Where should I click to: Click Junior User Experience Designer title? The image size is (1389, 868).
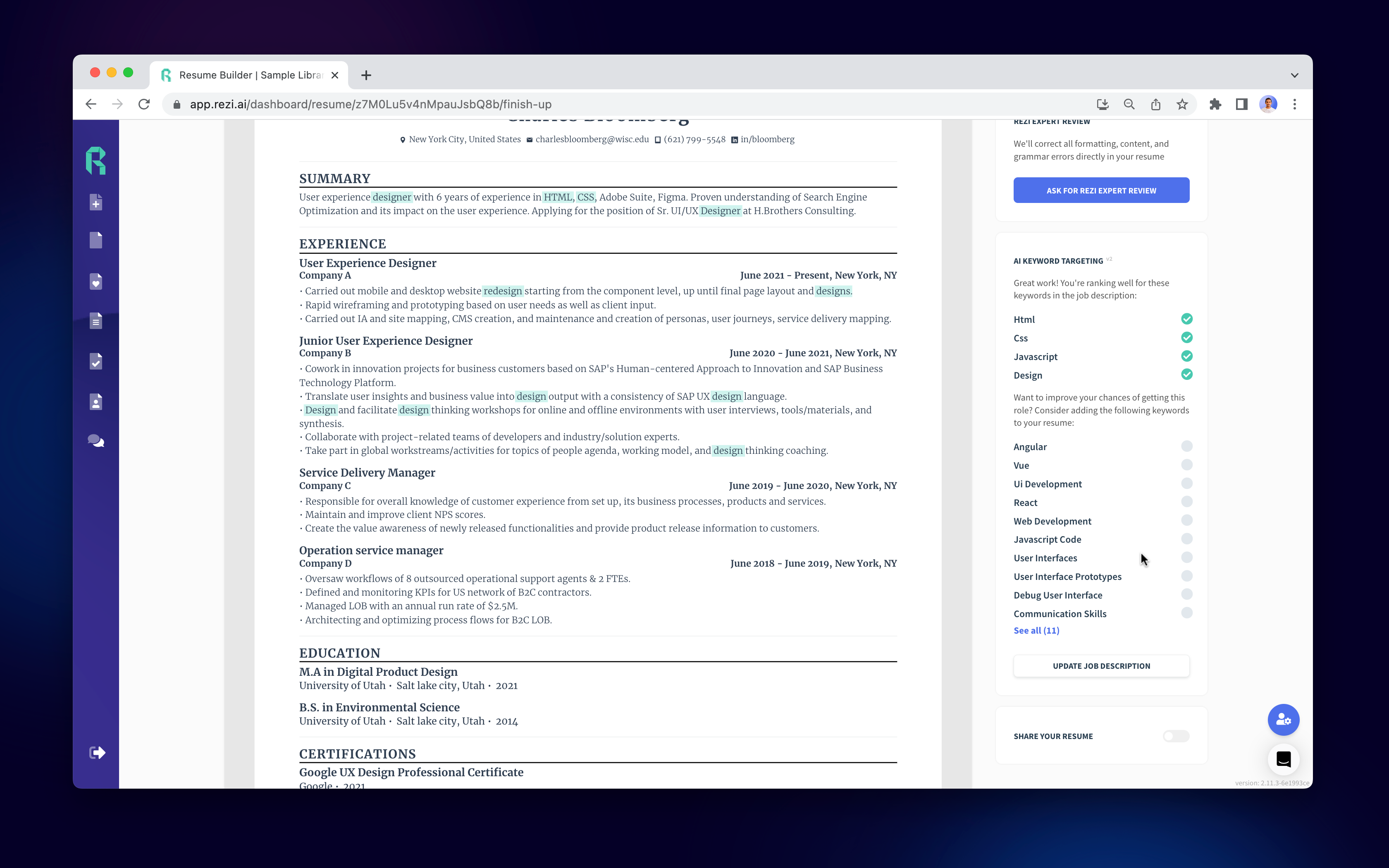[x=386, y=341]
